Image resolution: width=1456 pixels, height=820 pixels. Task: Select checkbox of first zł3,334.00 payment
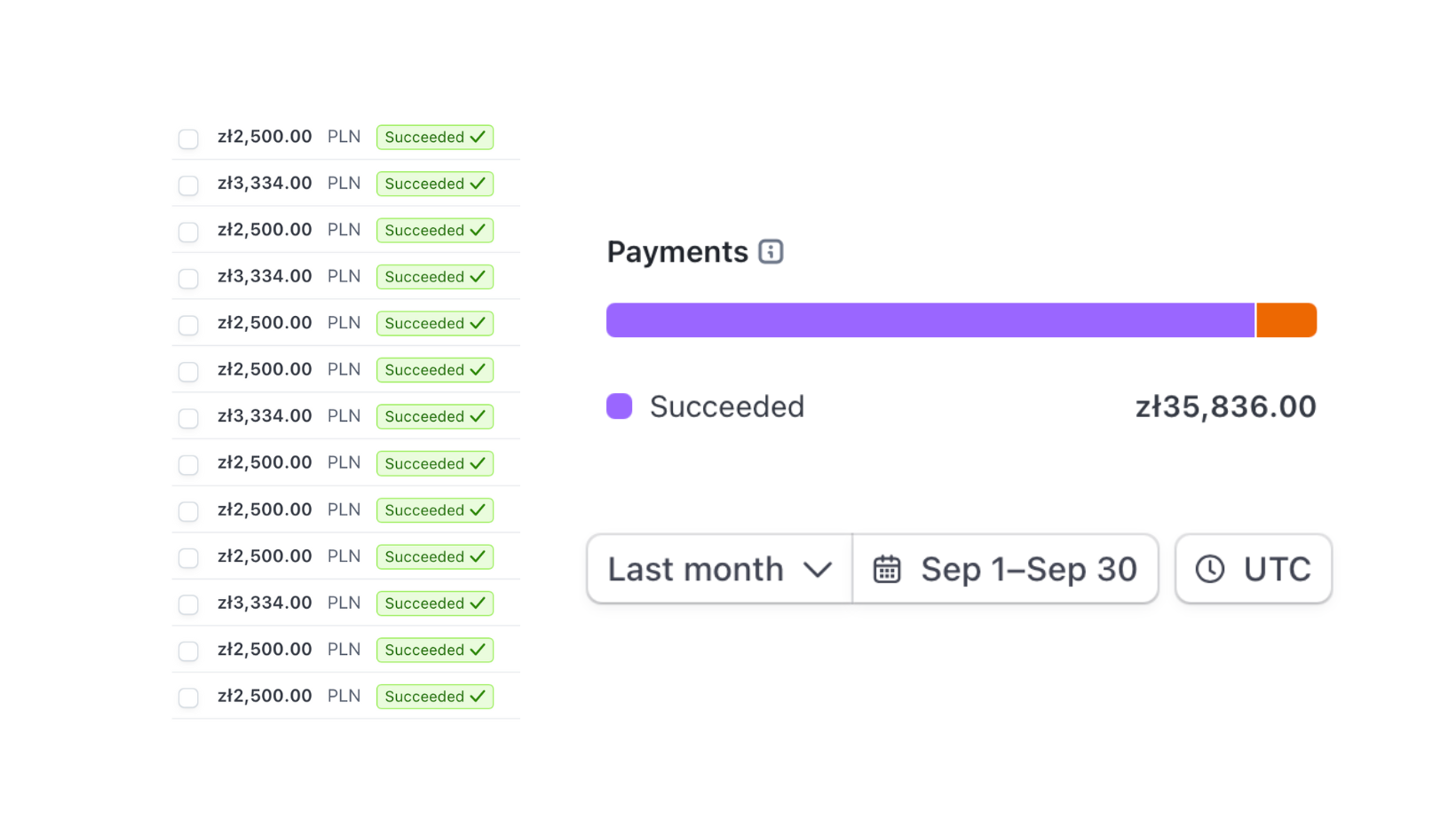pyautogui.click(x=188, y=185)
